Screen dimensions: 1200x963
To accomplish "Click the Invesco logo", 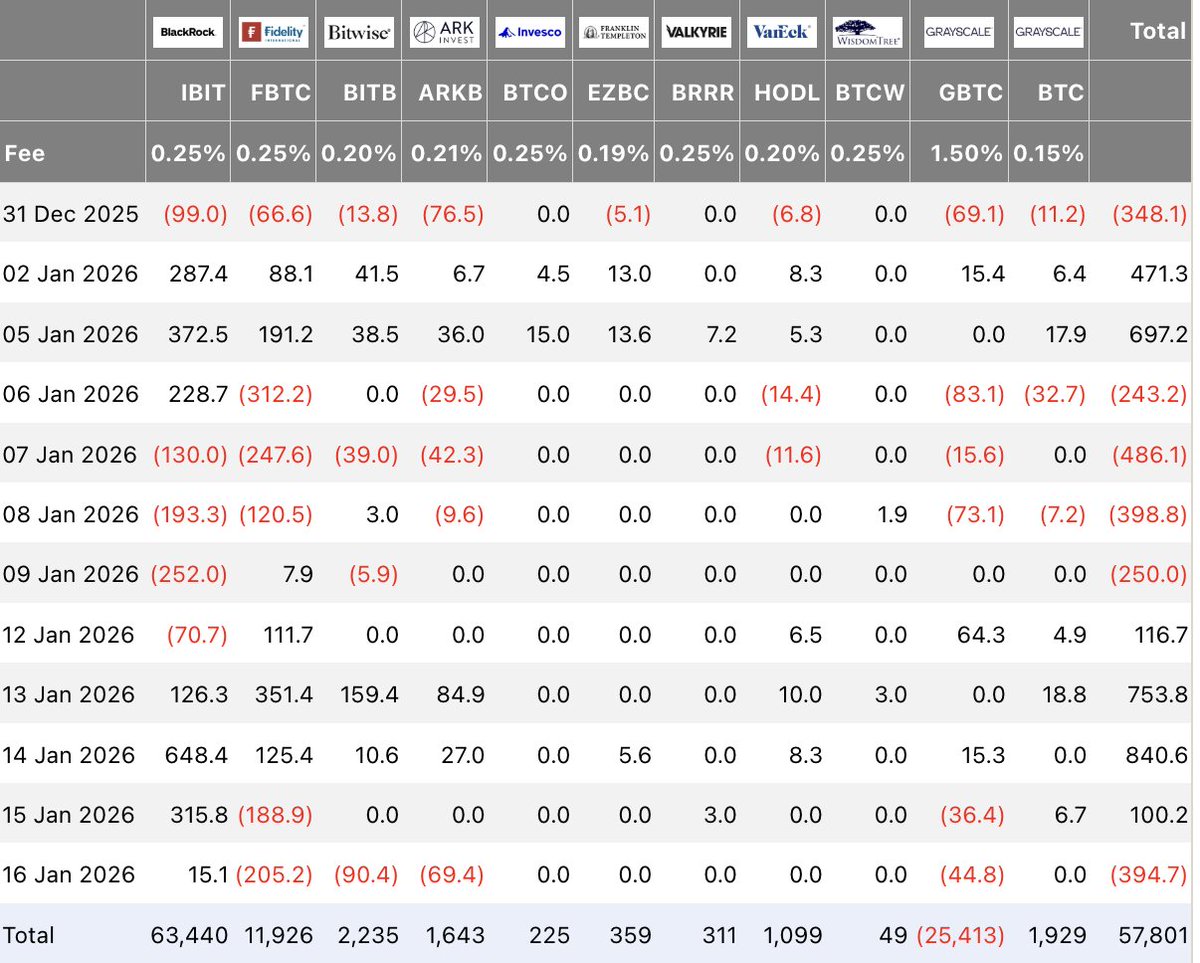I will pyautogui.click(x=530, y=32).
